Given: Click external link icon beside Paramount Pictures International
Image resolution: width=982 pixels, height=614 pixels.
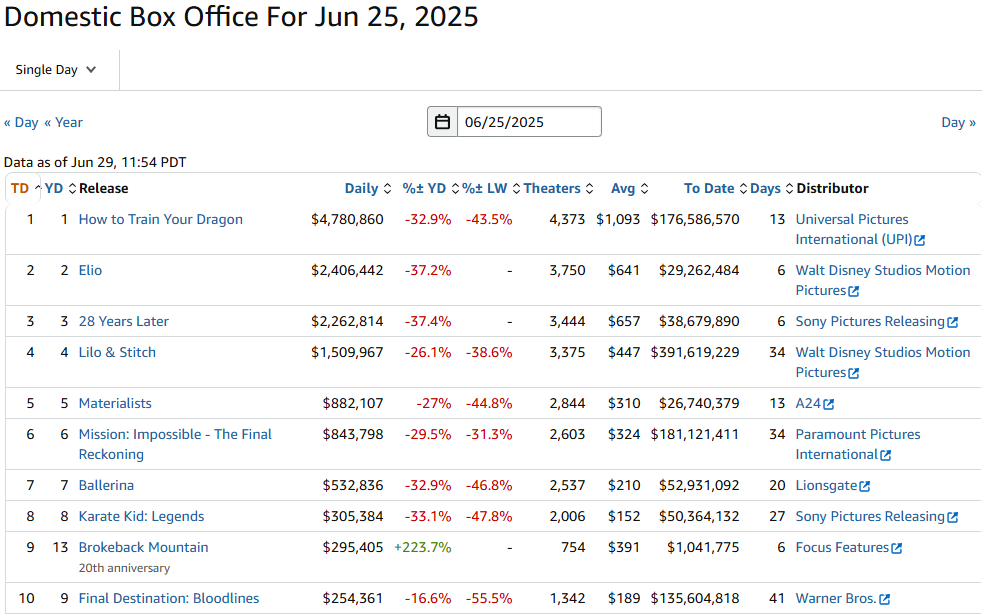Looking at the screenshot, I should coord(886,455).
